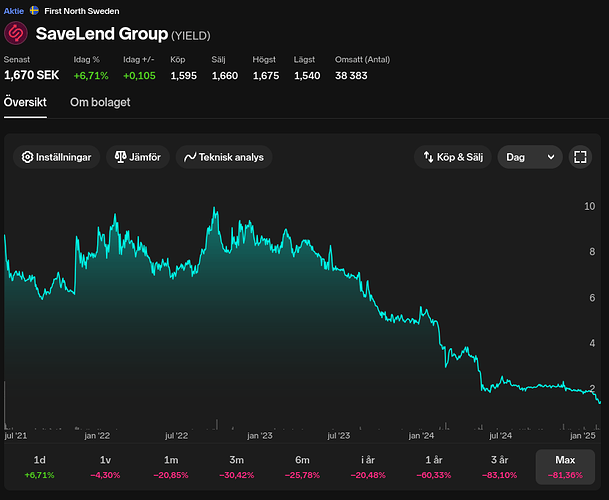Click the 10 price axis label
The width and height of the screenshot is (609, 500).
tap(590, 206)
